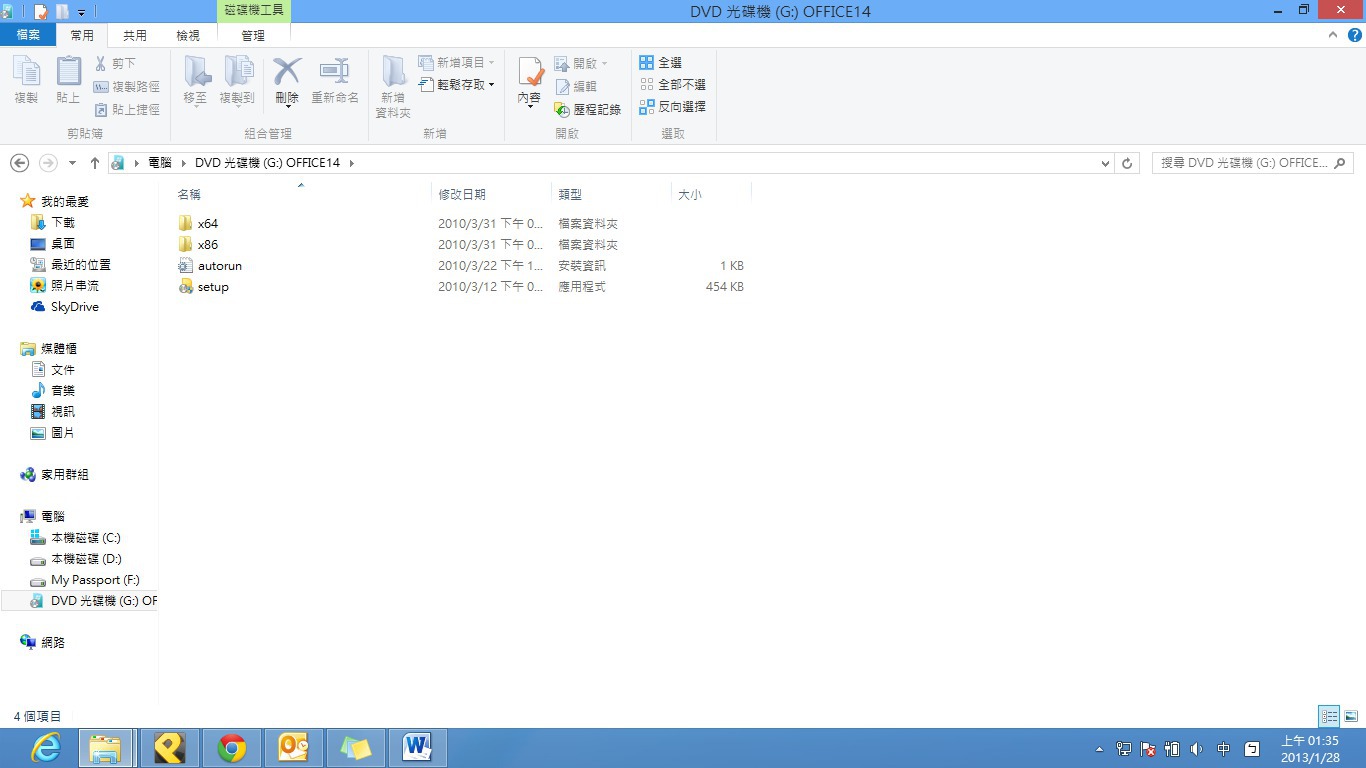Click the Refresh button by address bar
This screenshot has height=768, width=1366.
[1127, 163]
